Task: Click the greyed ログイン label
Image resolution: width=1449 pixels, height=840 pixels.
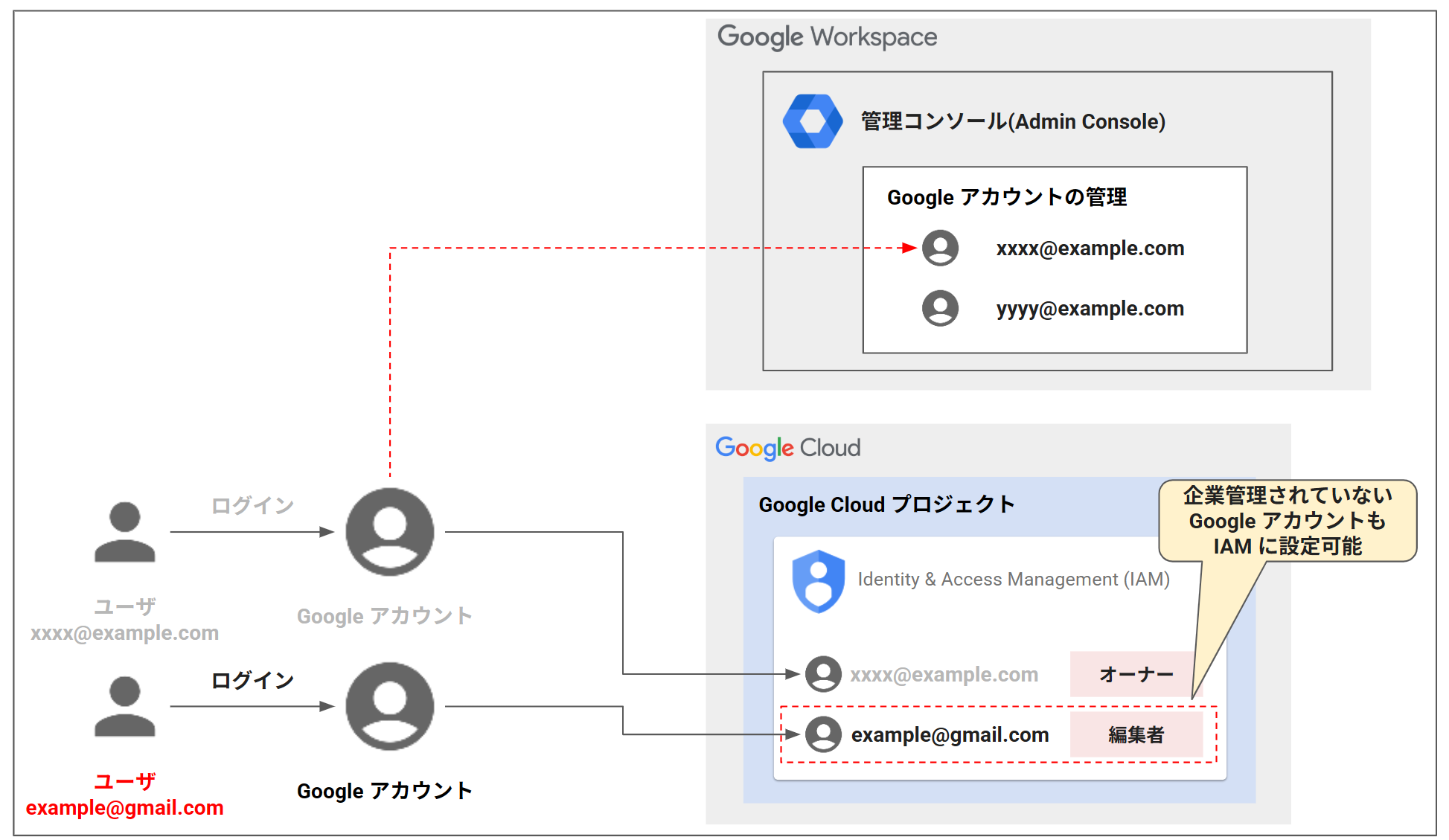Action: (252, 506)
